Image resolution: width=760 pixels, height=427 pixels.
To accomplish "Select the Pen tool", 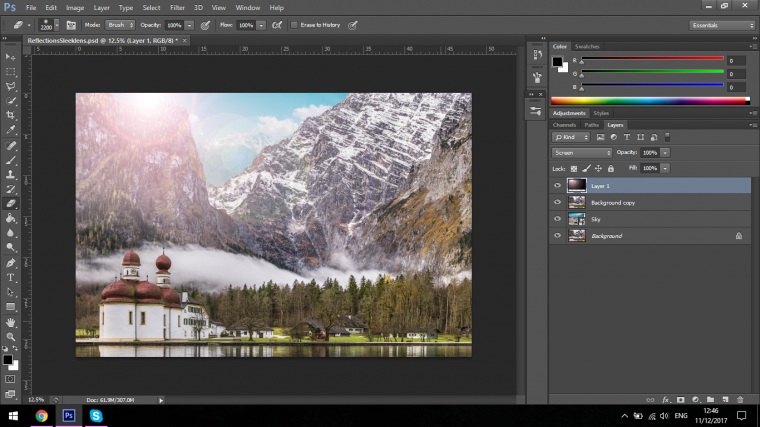I will tap(10, 263).
